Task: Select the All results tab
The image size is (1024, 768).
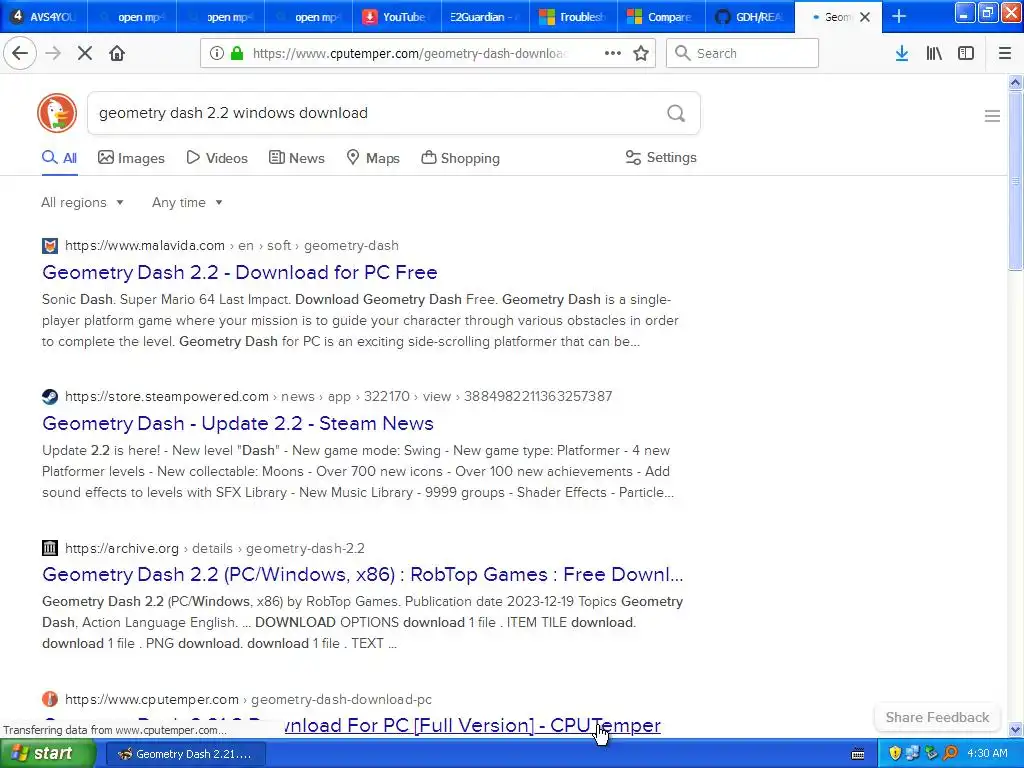Action: (x=59, y=158)
